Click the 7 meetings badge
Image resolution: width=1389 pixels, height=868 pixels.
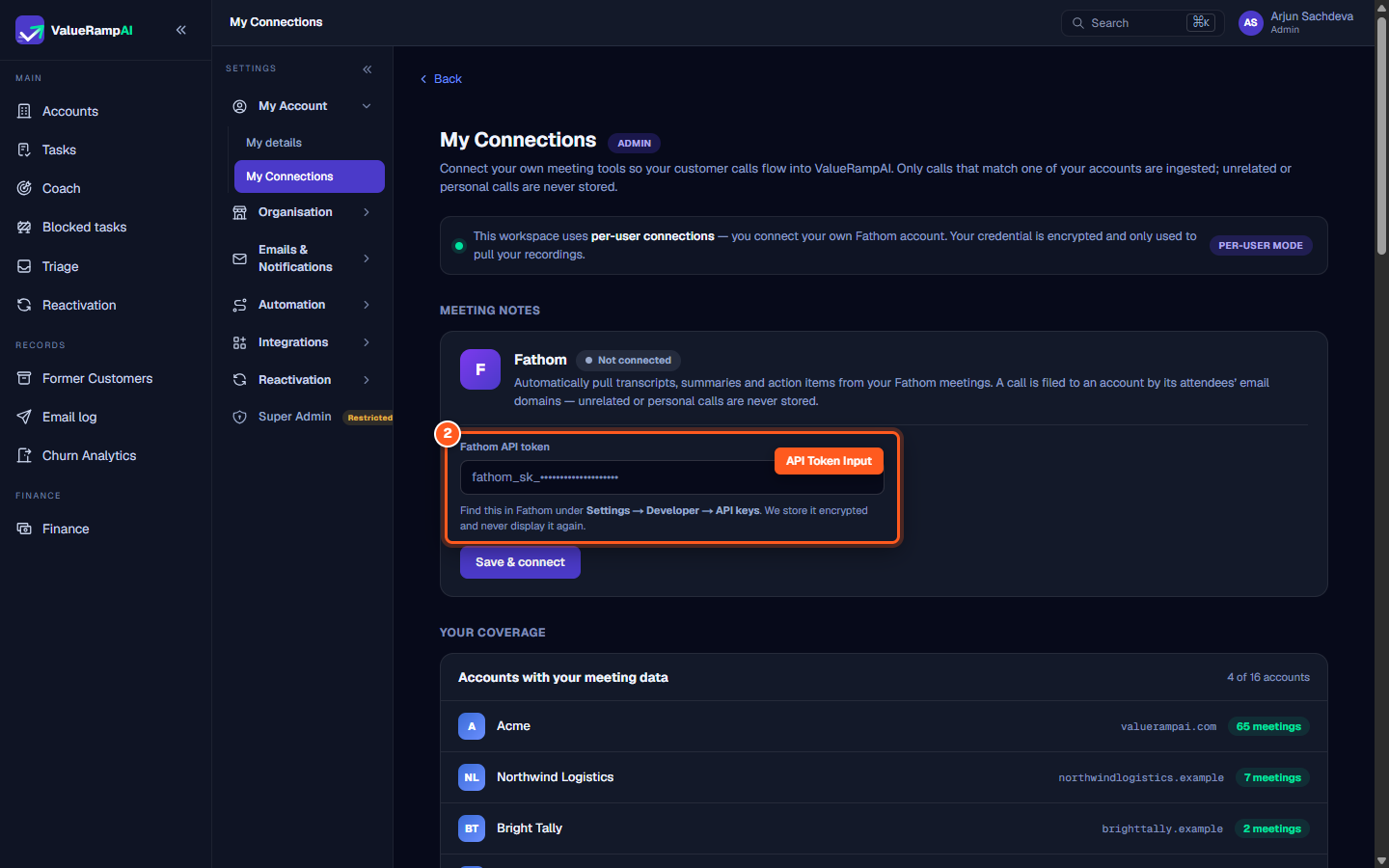(1272, 777)
